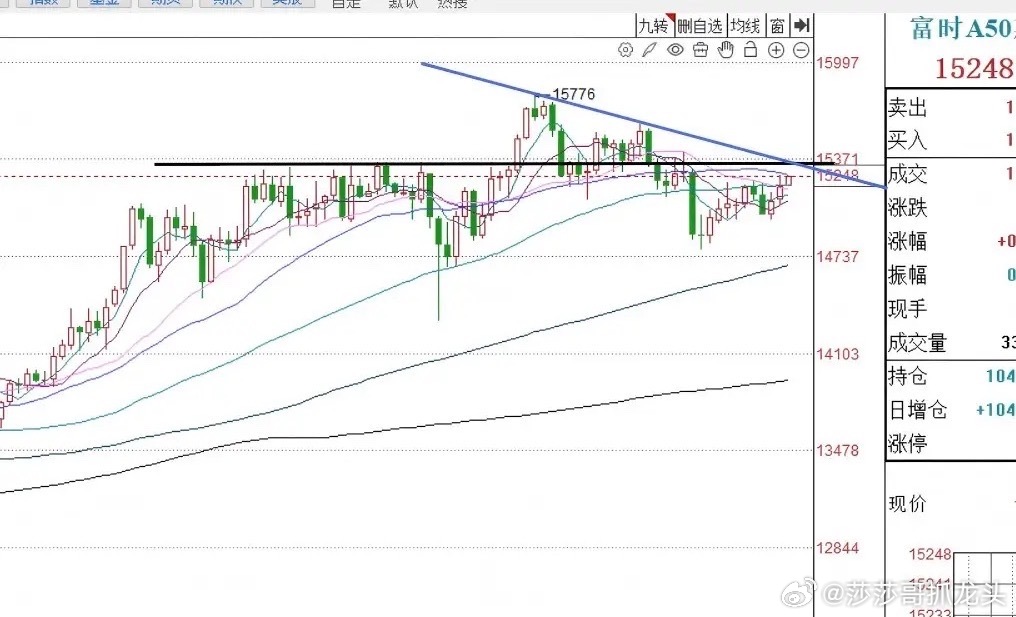The width and height of the screenshot is (1016, 617).
Task: Open the toolbox icon
Action: coord(700,50)
